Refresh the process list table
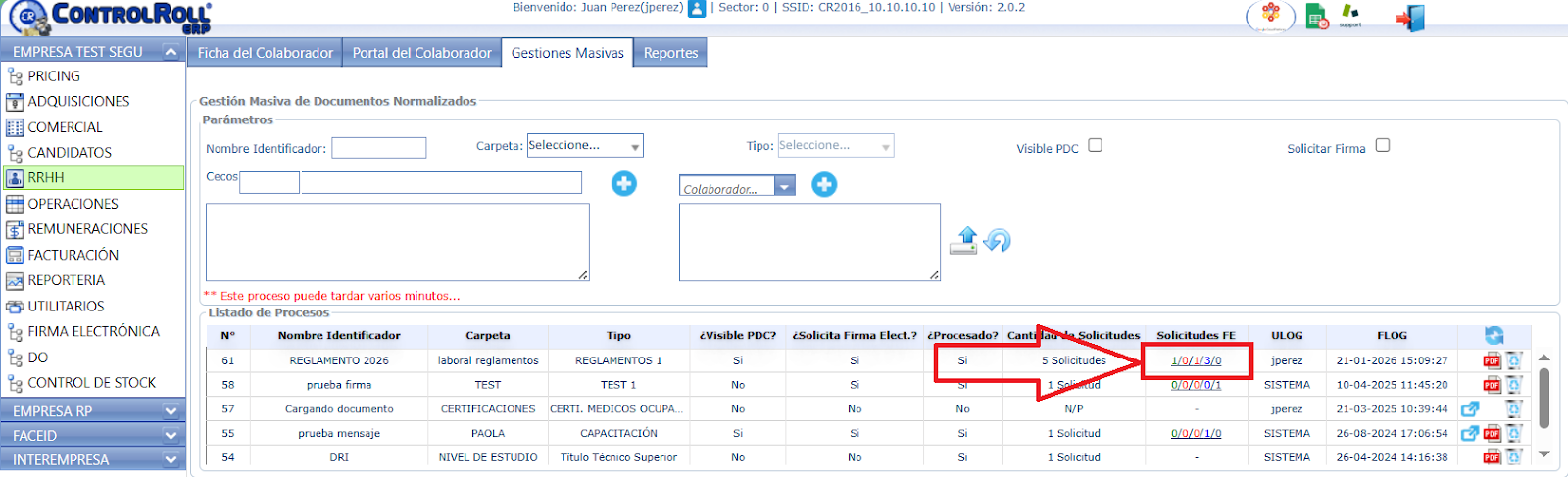This screenshot has height=477, width=1568. (x=1494, y=335)
